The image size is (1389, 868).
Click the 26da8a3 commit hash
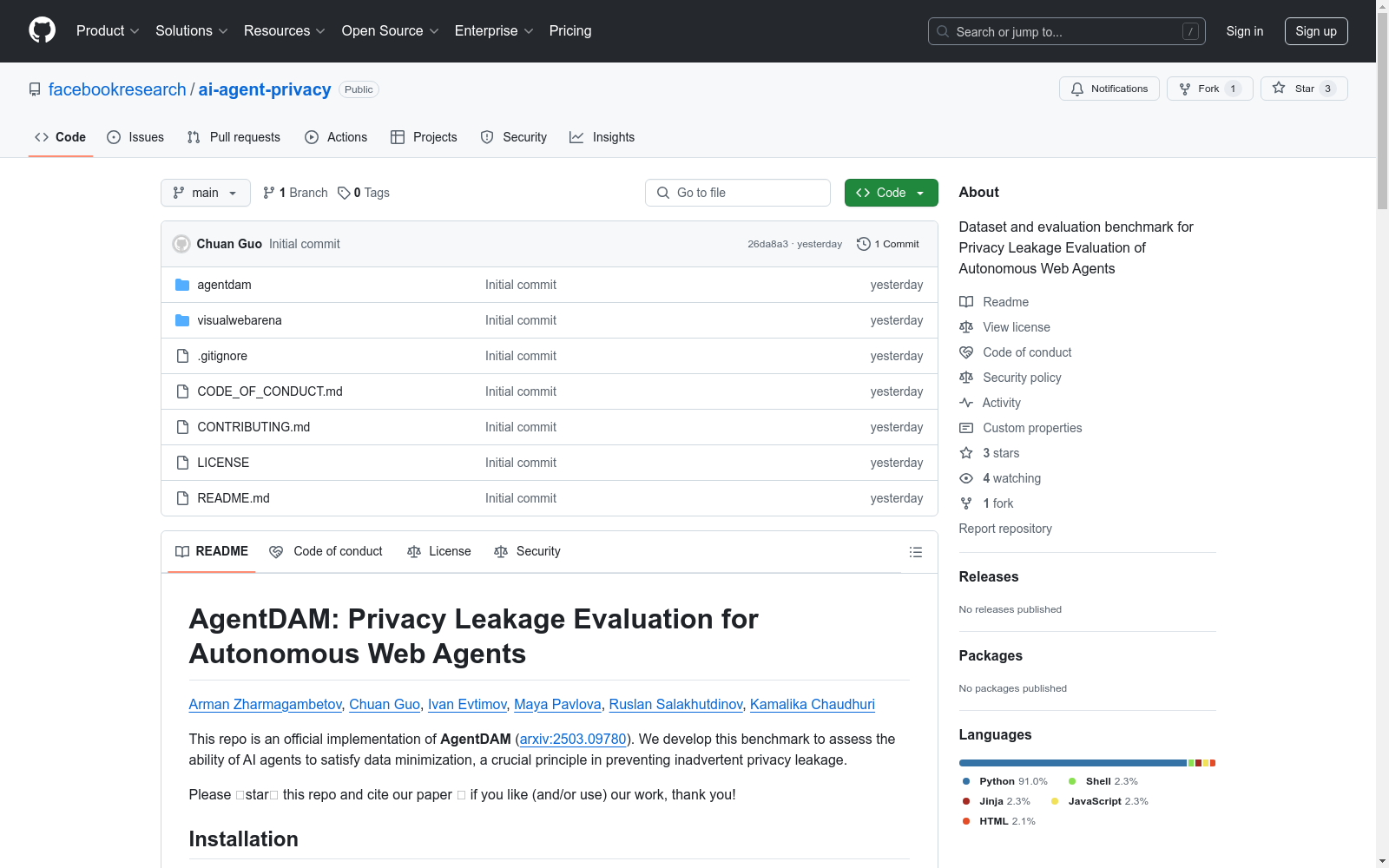767,244
